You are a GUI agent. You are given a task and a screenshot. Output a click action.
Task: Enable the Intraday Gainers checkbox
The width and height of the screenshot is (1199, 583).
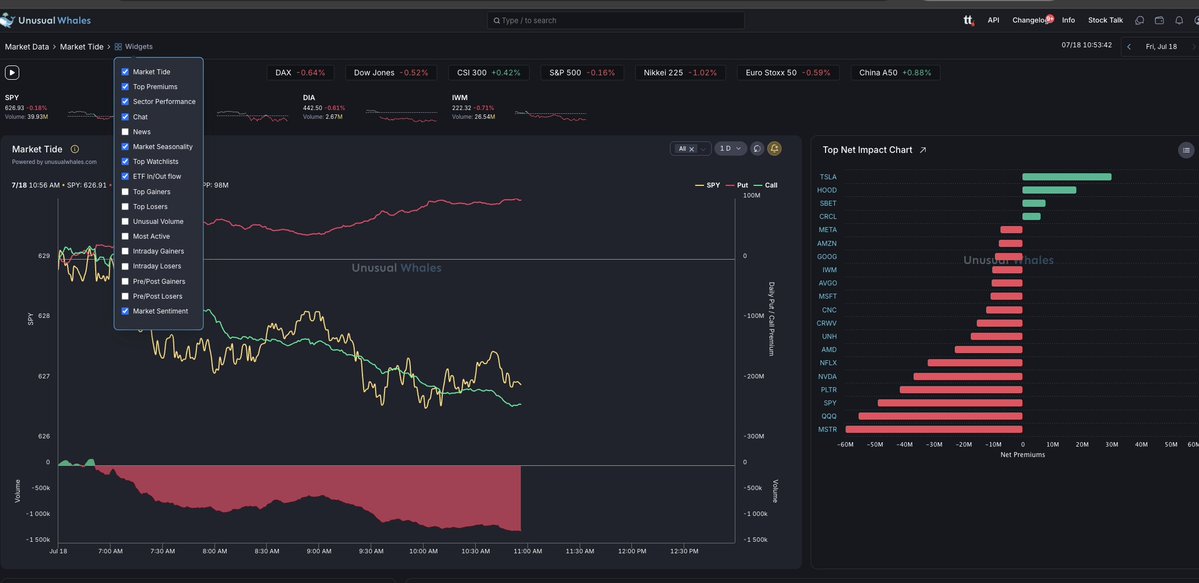point(125,251)
